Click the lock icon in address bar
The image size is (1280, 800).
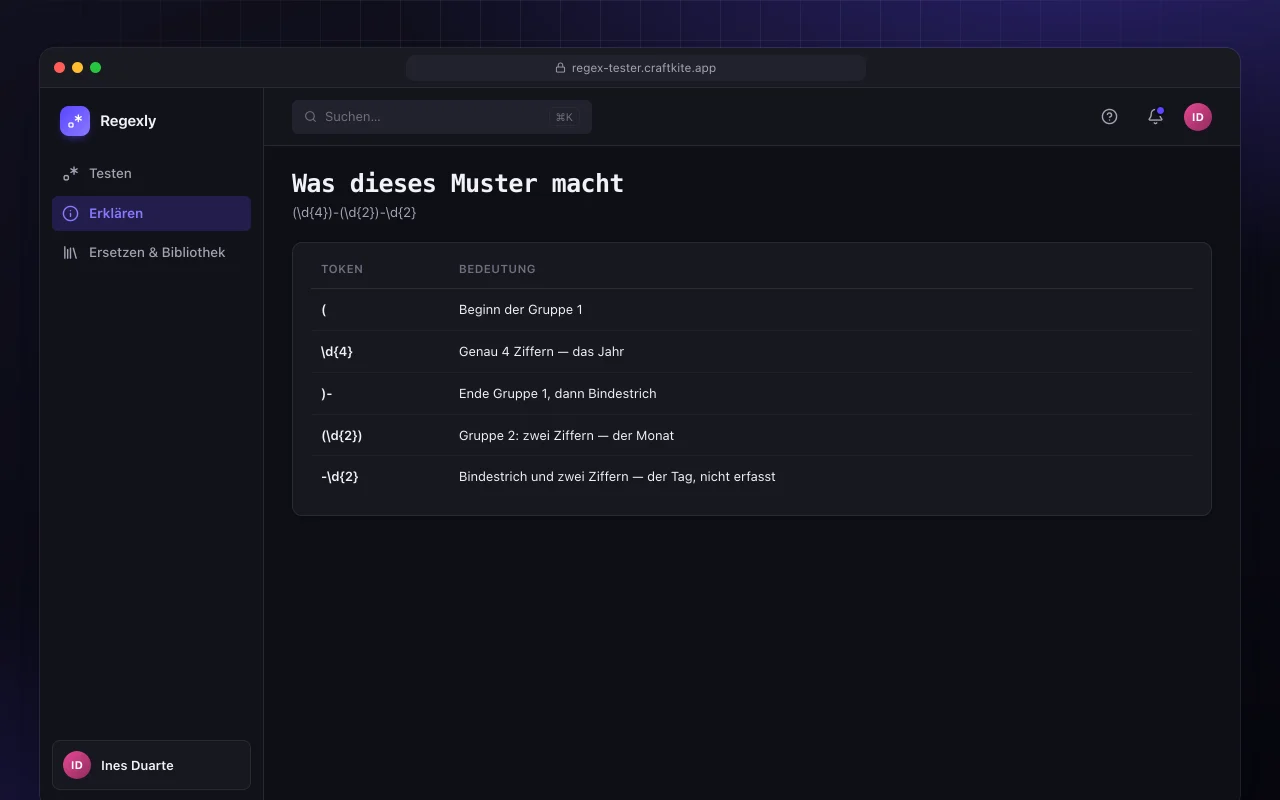561,68
